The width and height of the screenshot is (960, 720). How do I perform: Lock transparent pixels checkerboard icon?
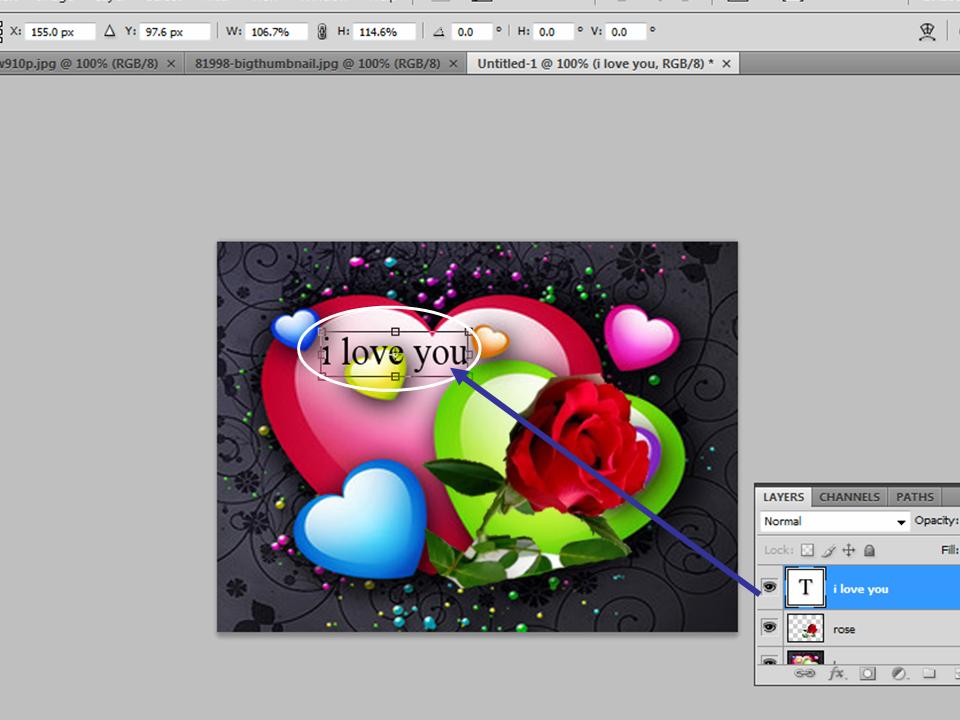(808, 550)
